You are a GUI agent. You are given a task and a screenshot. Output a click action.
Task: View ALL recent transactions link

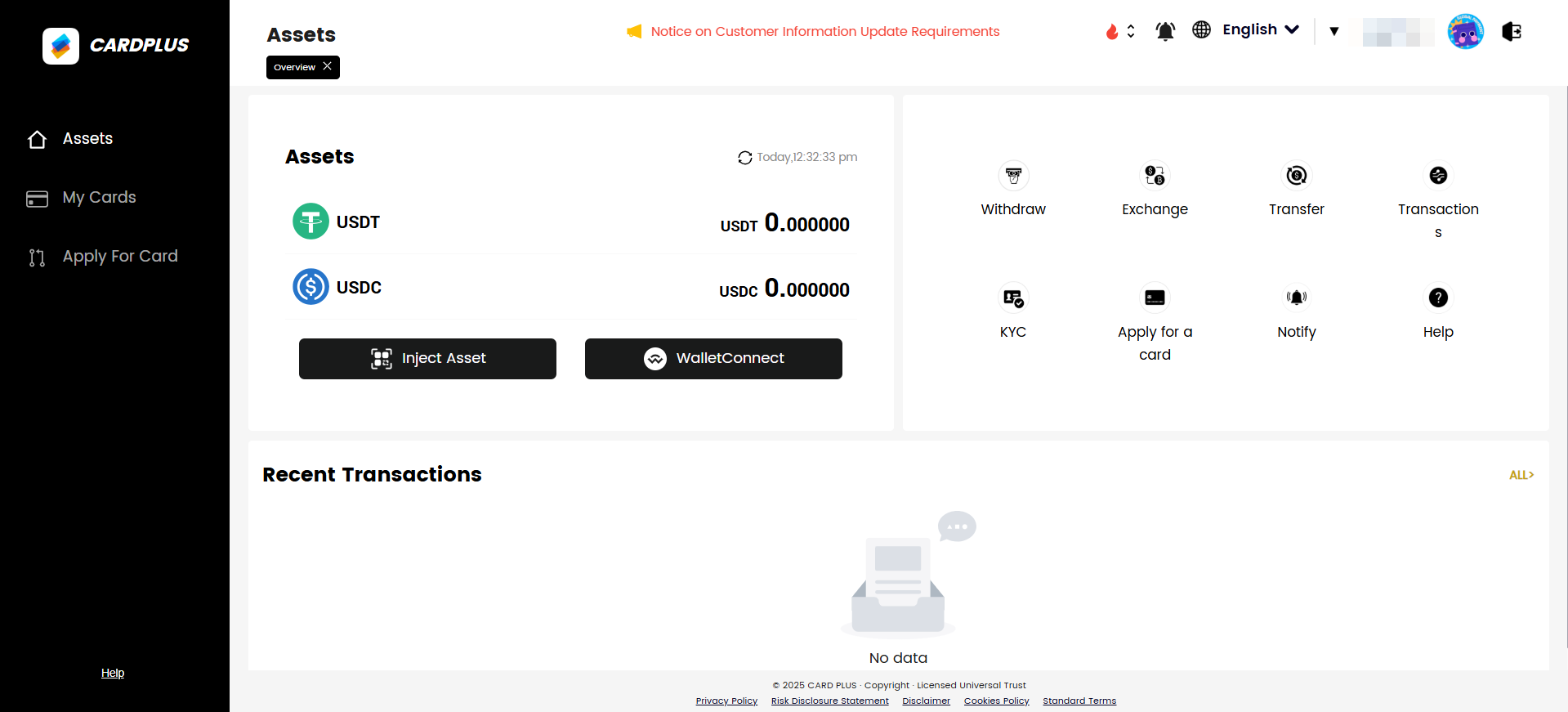1521,475
